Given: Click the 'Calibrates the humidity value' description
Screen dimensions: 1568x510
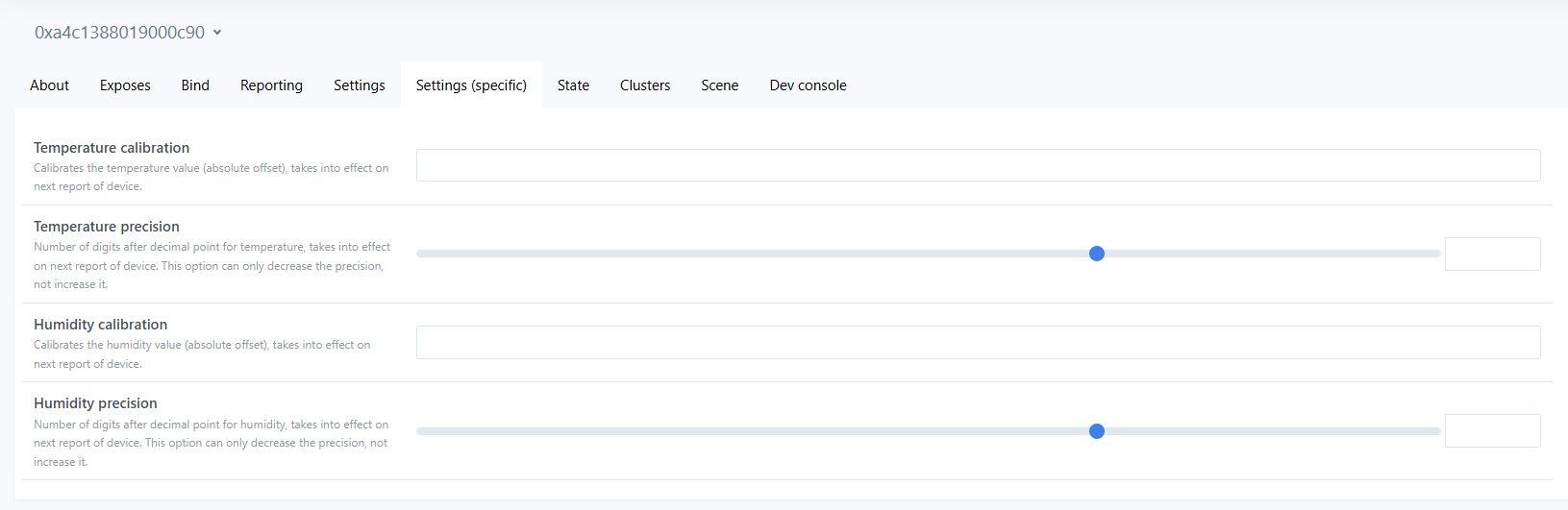Looking at the screenshot, I should click(202, 354).
